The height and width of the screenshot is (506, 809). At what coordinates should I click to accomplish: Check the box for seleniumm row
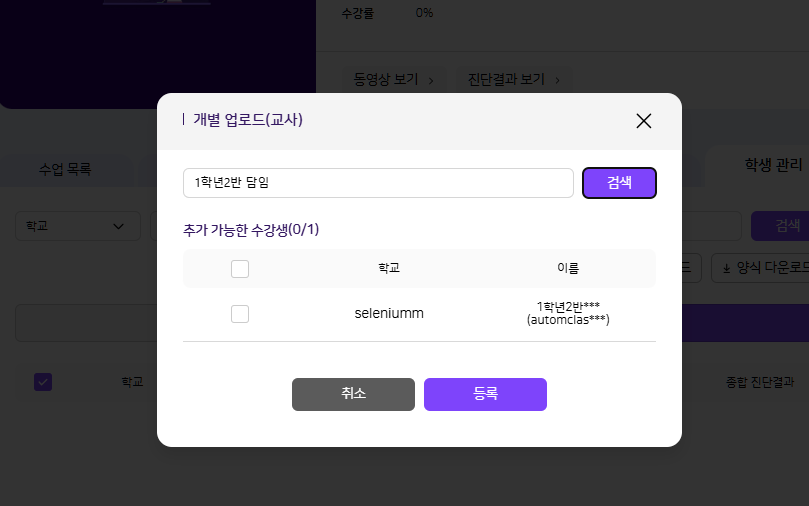pyautogui.click(x=240, y=314)
